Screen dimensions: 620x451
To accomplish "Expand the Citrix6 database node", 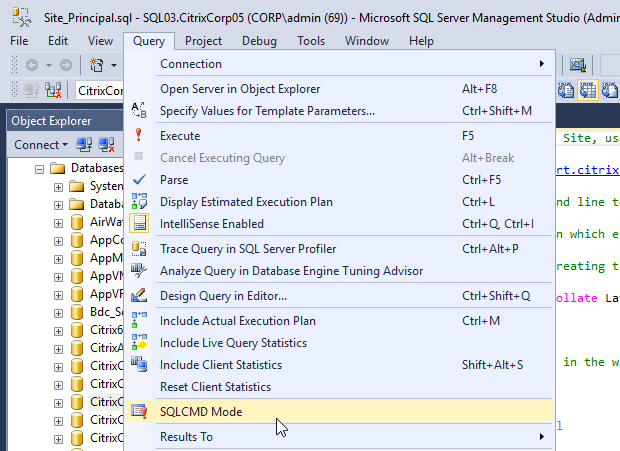I will pyautogui.click(x=58, y=331).
